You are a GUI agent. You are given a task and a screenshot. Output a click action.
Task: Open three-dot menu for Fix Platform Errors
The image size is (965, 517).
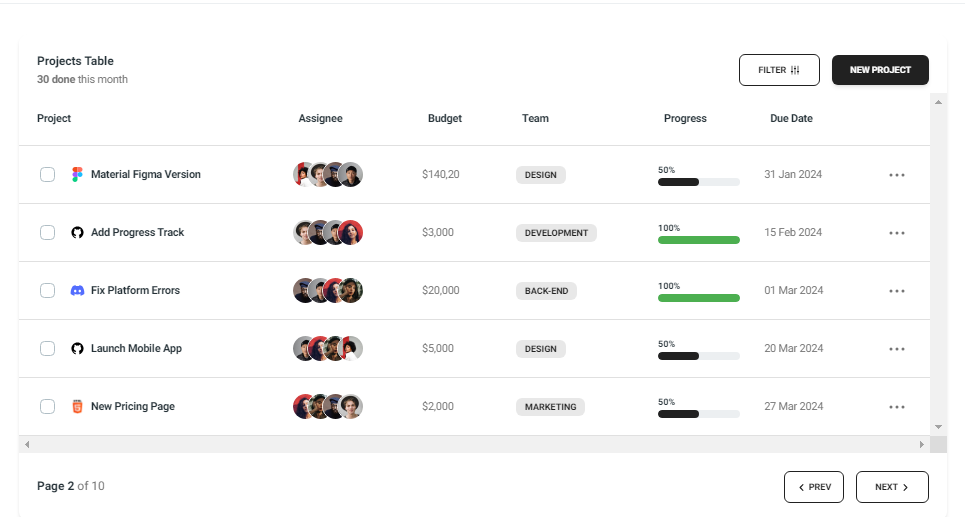coord(897,291)
